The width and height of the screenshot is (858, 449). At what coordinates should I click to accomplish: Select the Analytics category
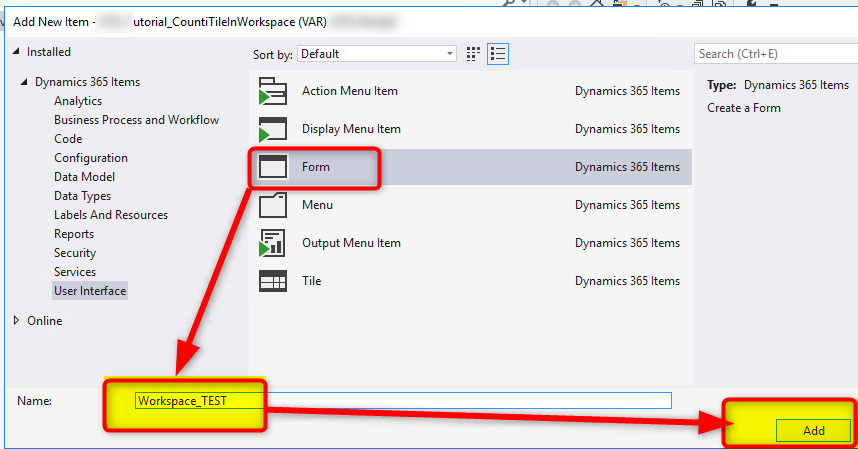(78, 101)
